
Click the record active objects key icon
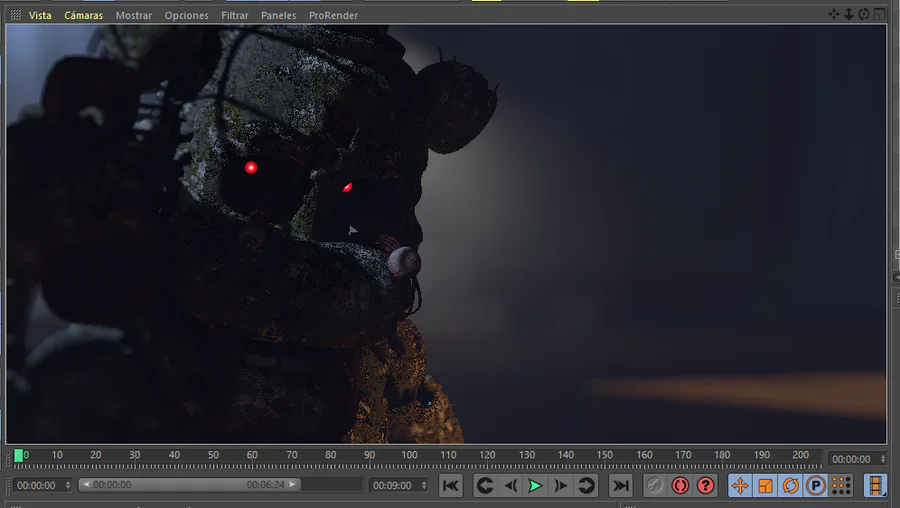(654, 486)
